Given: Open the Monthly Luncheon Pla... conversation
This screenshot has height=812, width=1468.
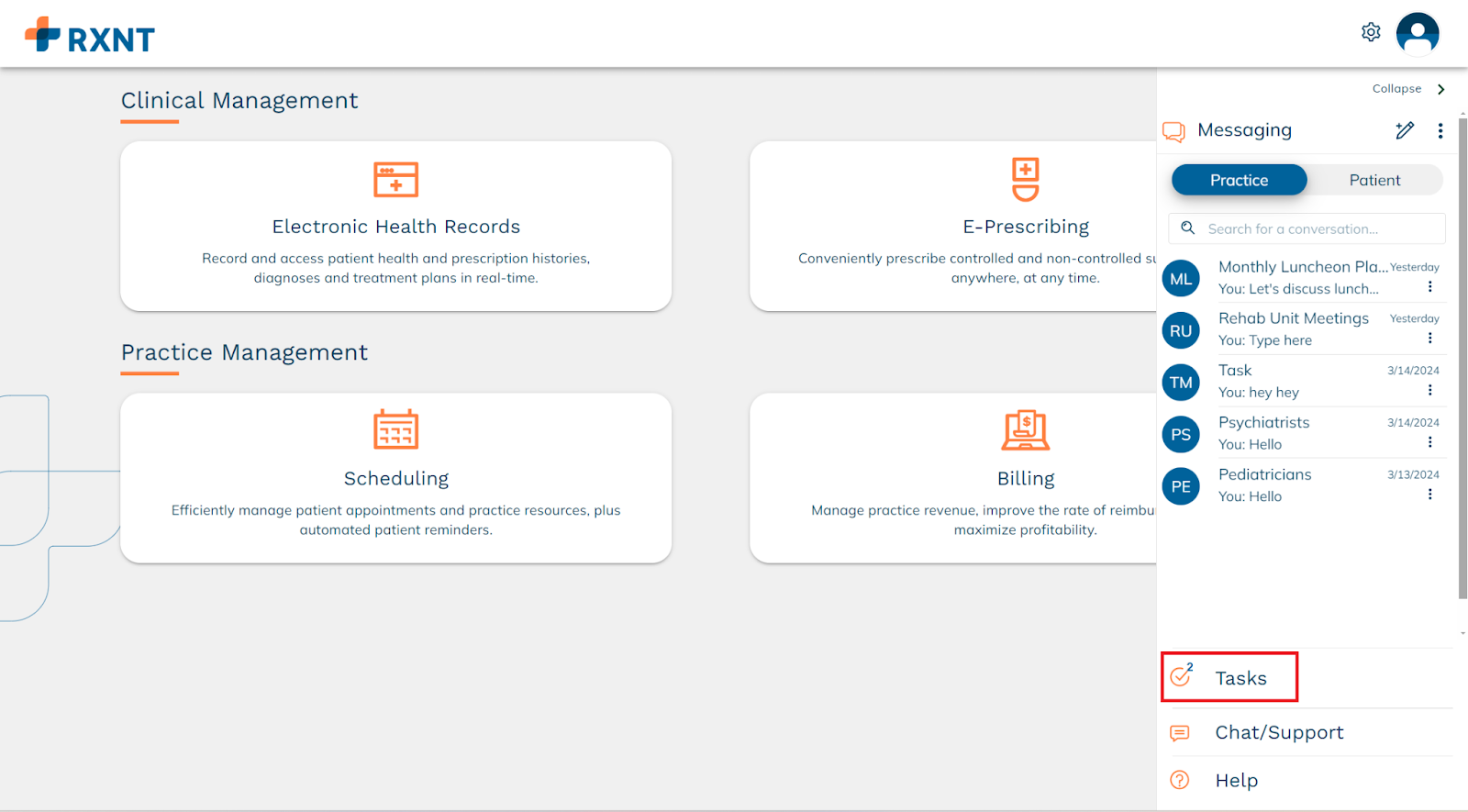Looking at the screenshot, I should point(1303,277).
